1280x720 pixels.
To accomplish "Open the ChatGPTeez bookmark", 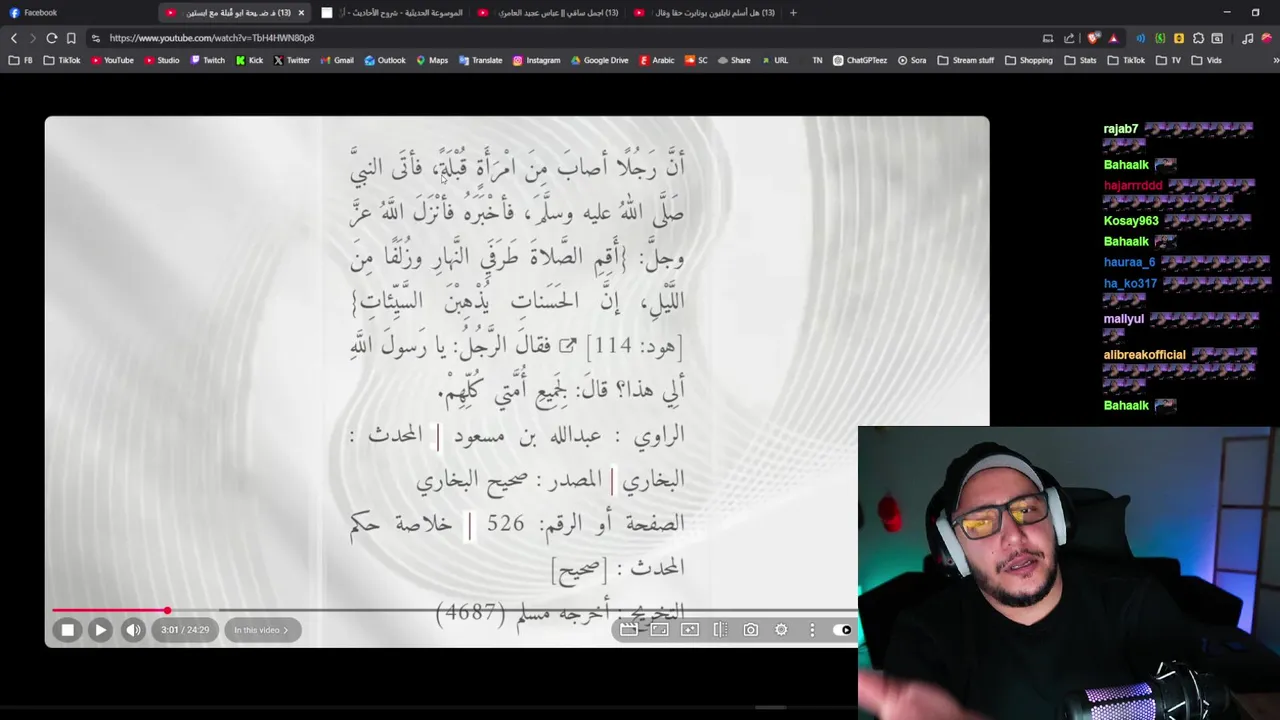I will click(x=859, y=60).
